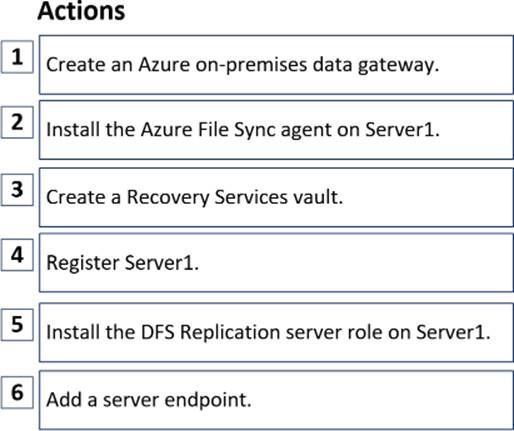Click the word 'endpoint' in action six
Screen dimensions: 514x431
tap(208, 400)
